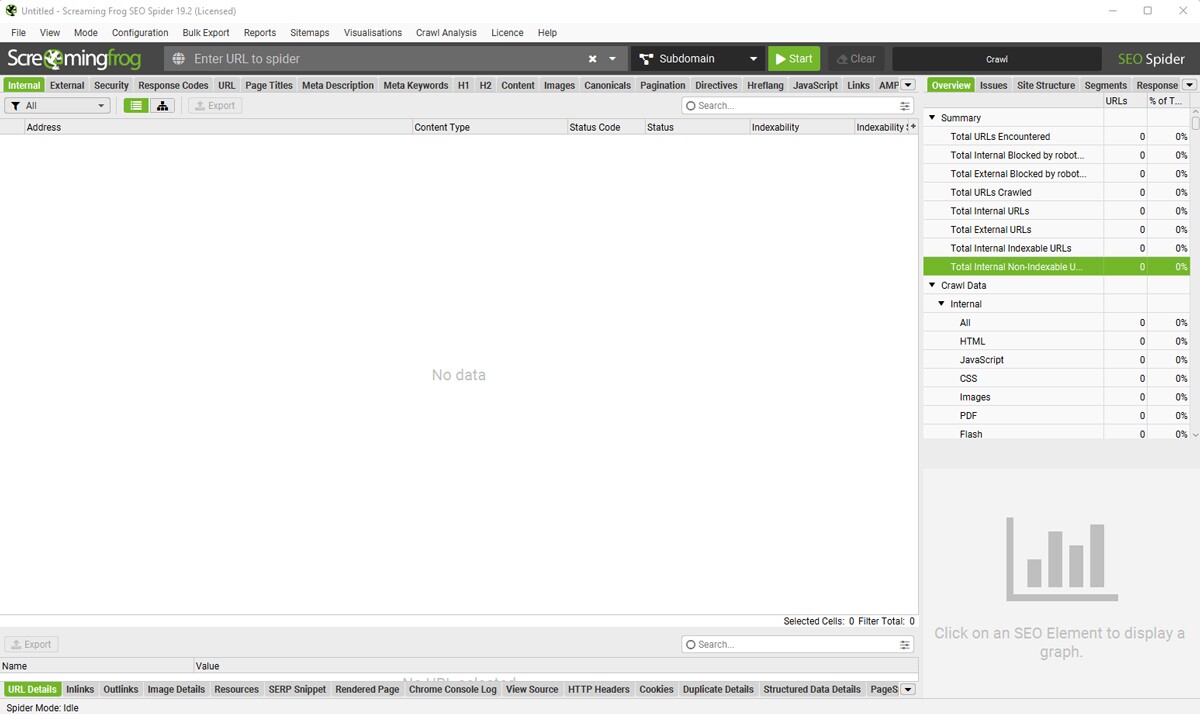Open the All filter dropdown
The image size is (1200, 714).
coord(57,106)
